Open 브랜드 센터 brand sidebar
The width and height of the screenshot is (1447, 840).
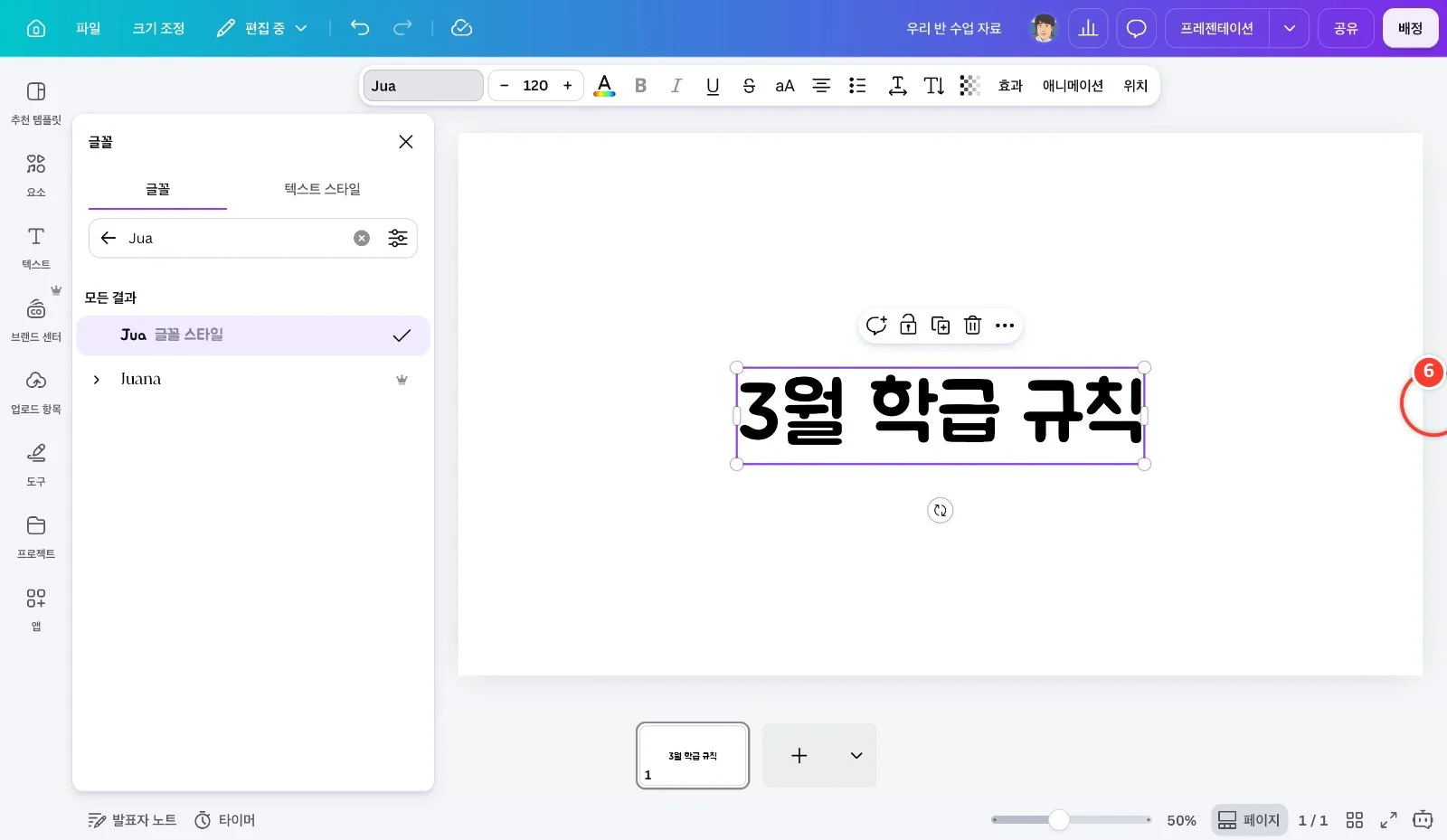pos(36,320)
